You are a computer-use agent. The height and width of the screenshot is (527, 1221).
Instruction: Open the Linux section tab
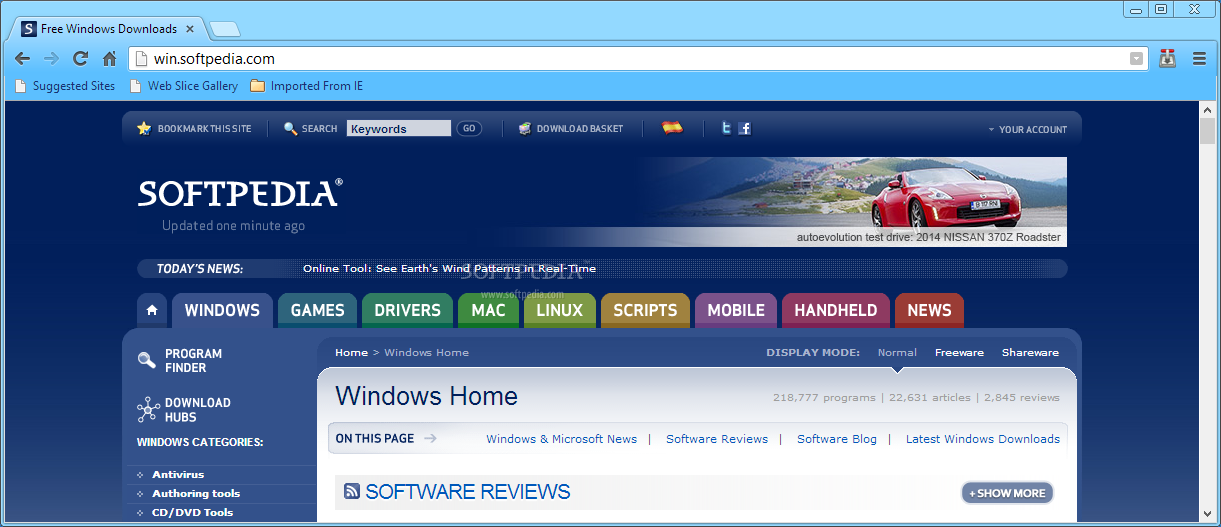[x=559, y=310]
